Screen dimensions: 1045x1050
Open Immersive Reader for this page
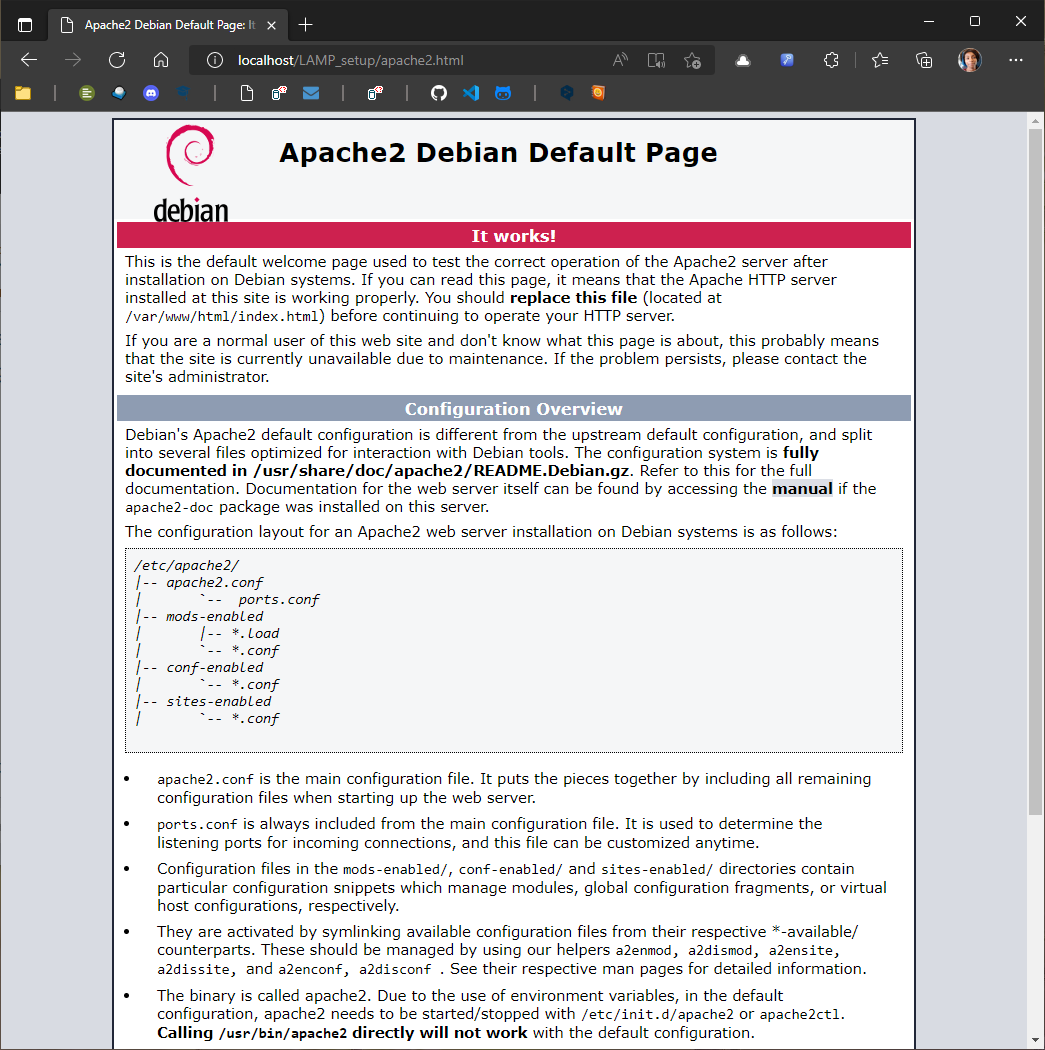[656, 60]
